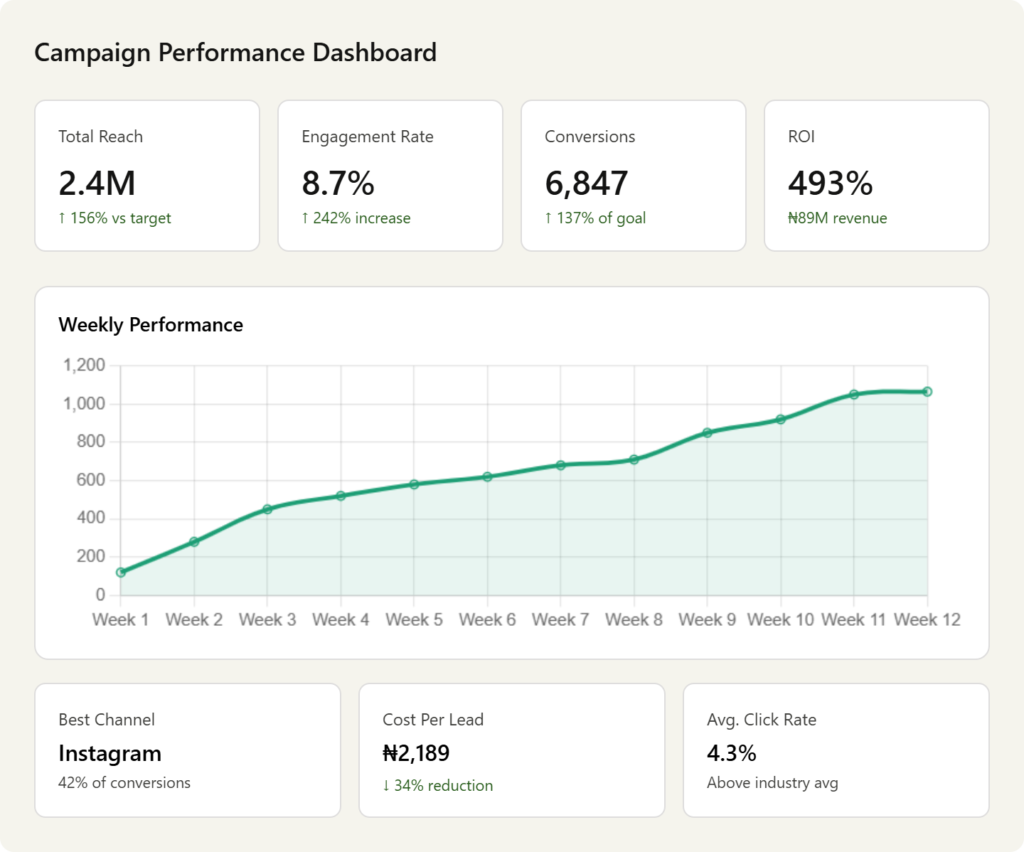The image size is (1024, 852).
Task: Click the Total Reach 2.4M card
Action: (x=147, y=175)
